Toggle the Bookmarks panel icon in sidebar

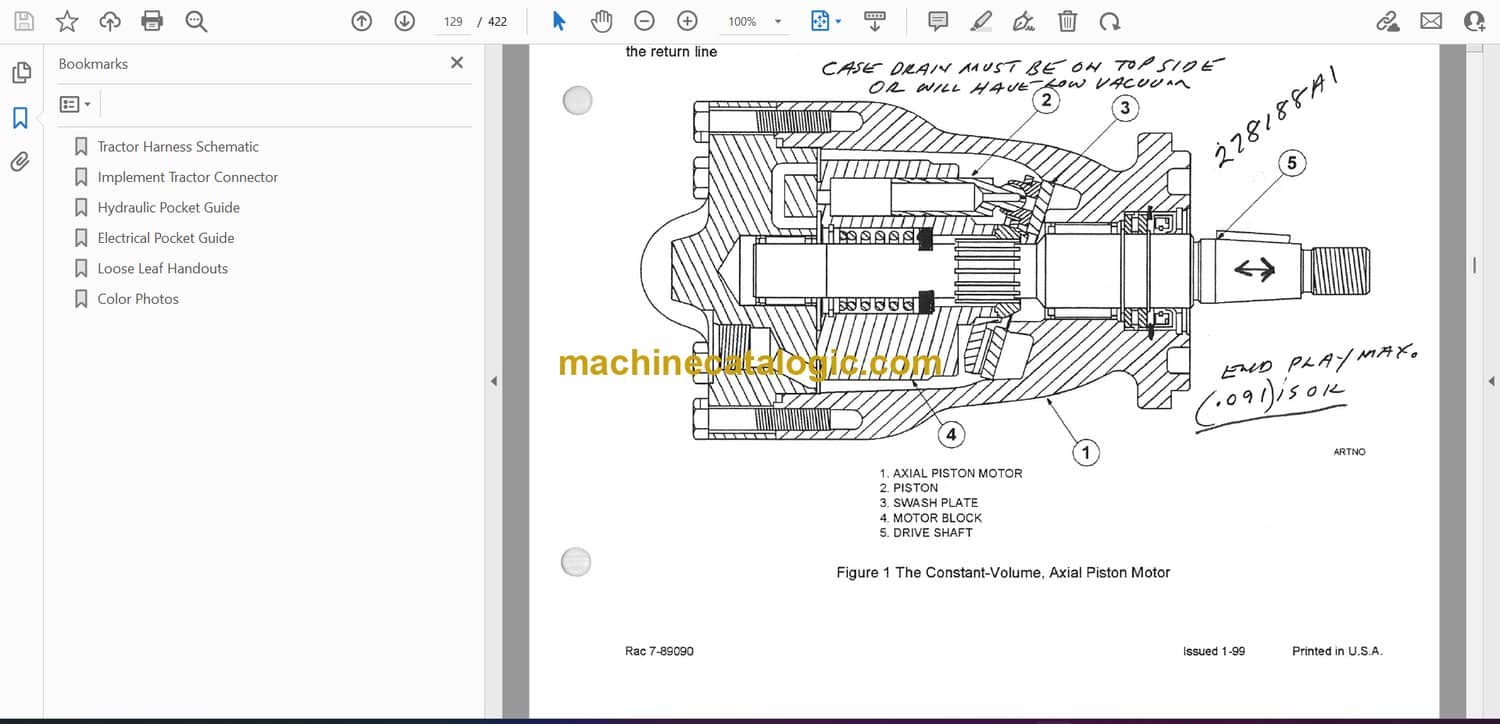click(20, 118)
